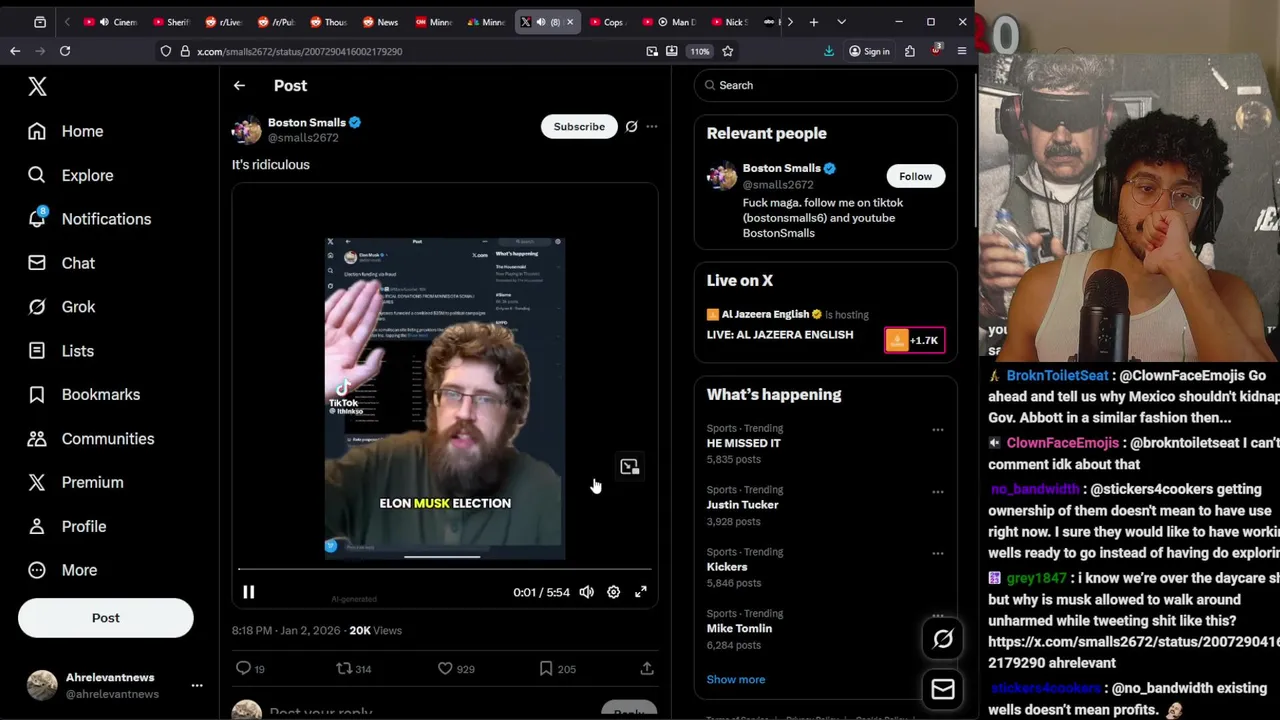Click the browser address bar URL
The height and width of the screenshot is (720, 1280).
click(x=300, y=51)
